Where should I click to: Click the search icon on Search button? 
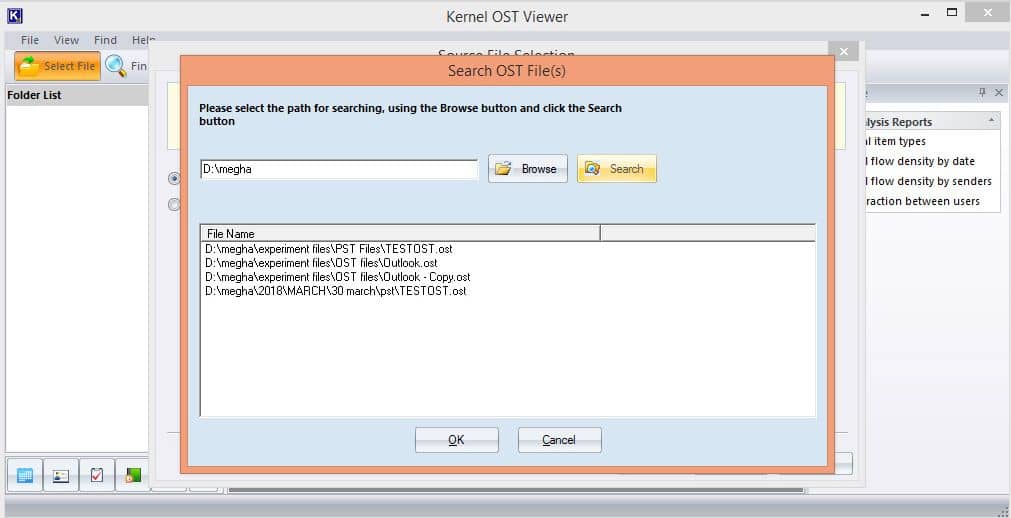point(592,169)
